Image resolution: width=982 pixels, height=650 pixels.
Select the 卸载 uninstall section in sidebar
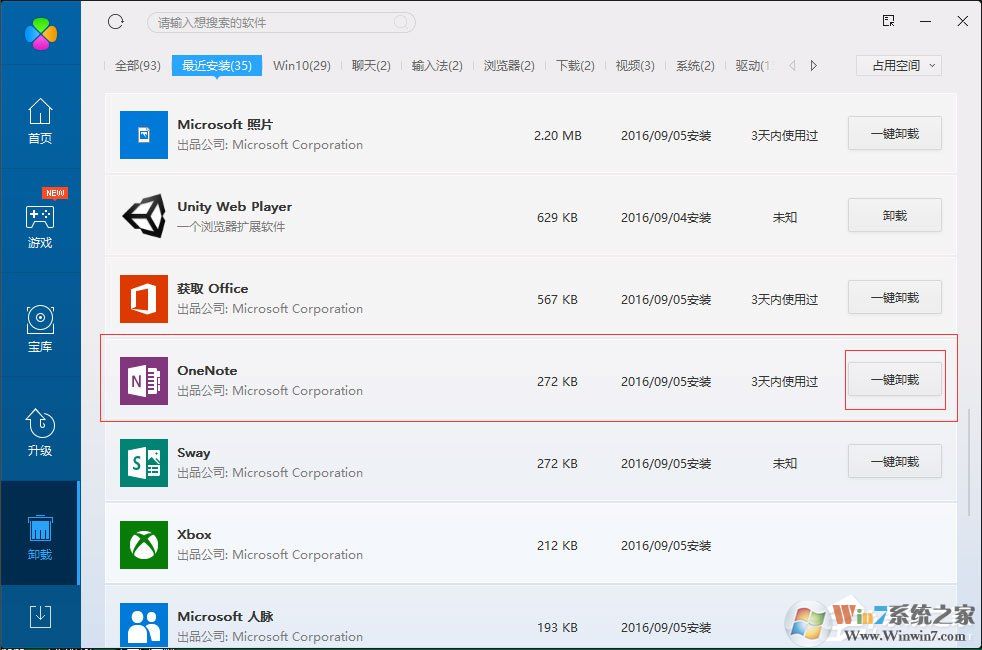click(40, 535)
